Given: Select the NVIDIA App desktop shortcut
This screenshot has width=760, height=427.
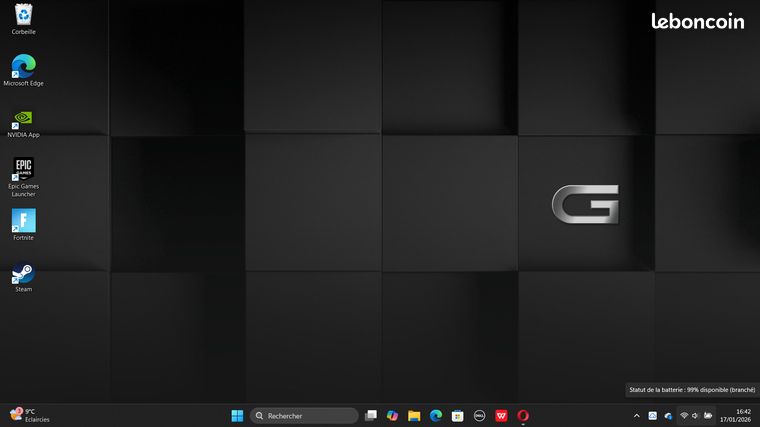Looking at the screenshot, I should pos(23,124).
